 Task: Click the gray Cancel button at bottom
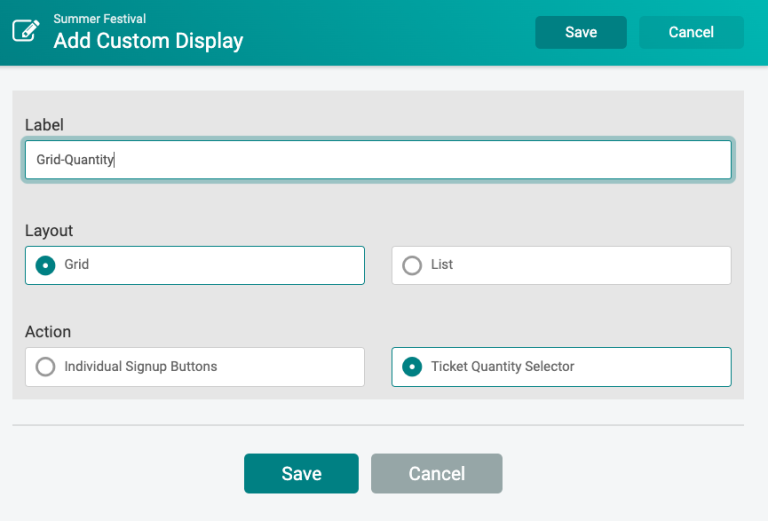[436, 474]
